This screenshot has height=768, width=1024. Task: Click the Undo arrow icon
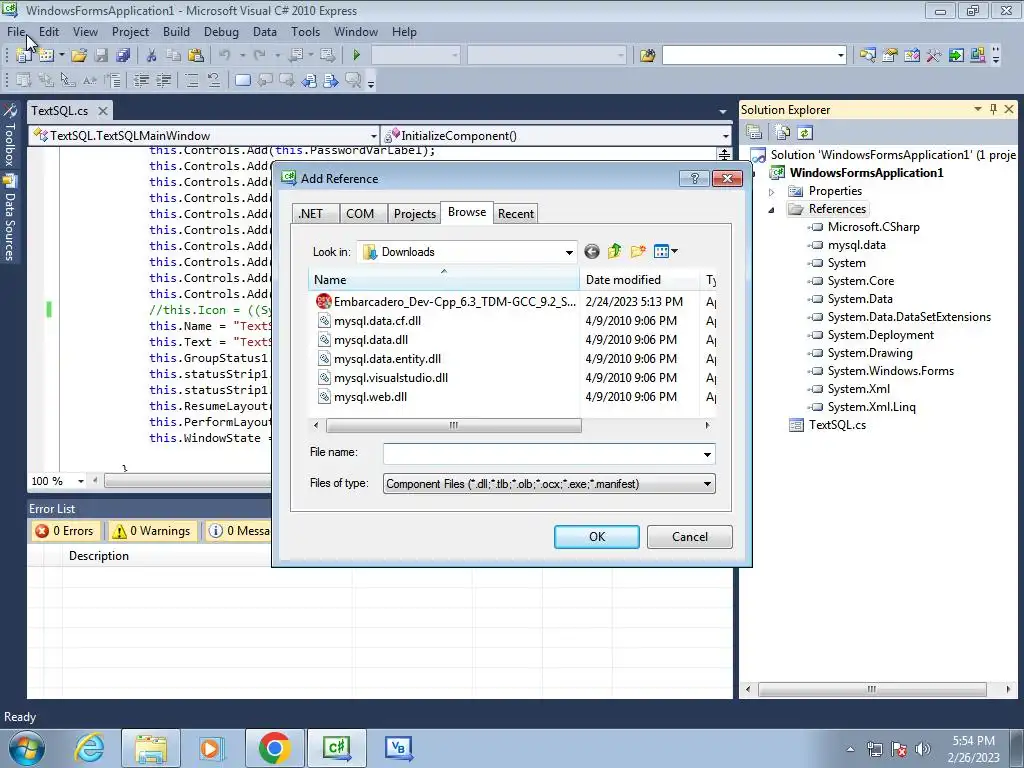coord(225,56)
